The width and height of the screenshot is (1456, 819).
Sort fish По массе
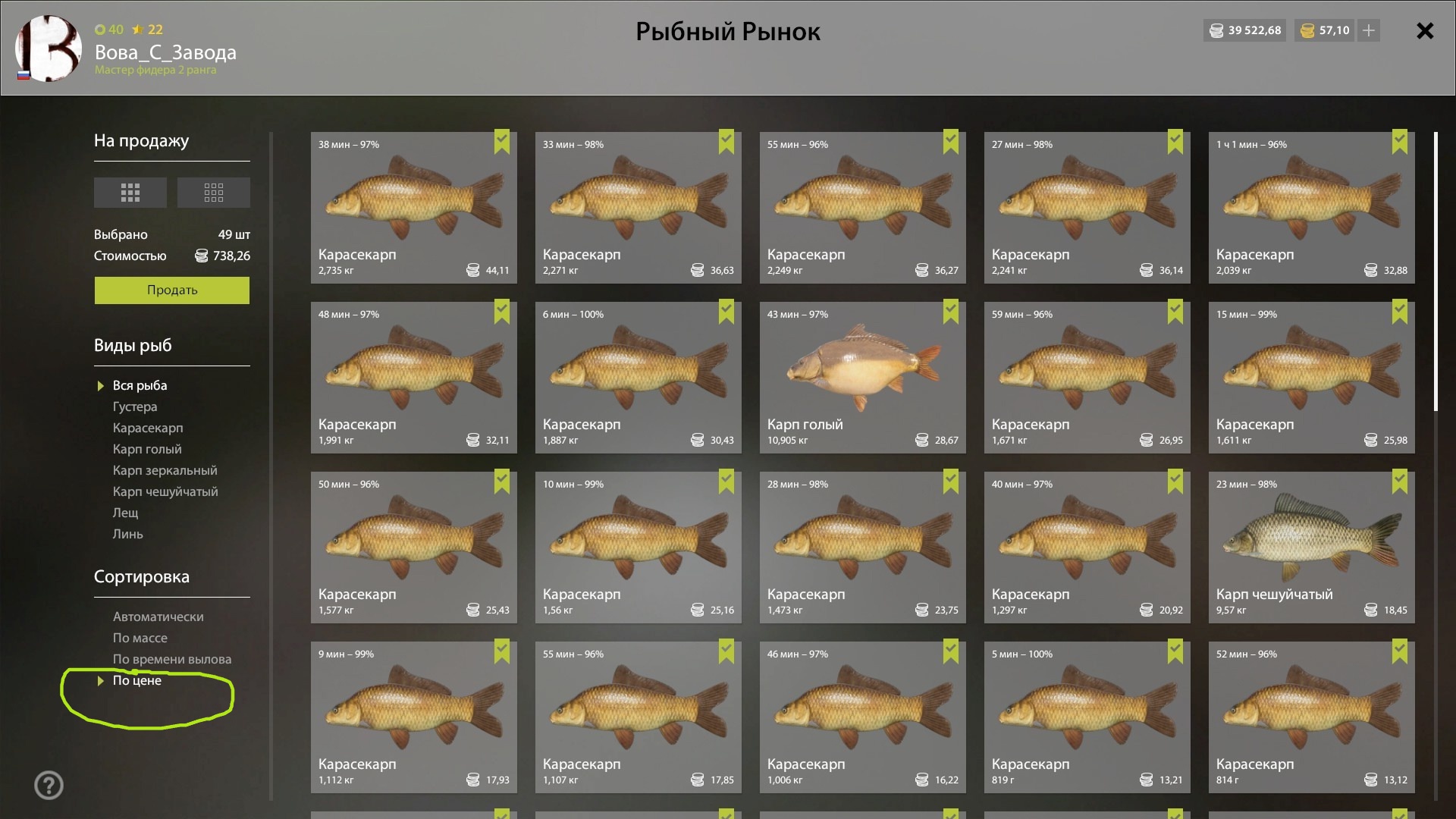click(x=140, y=638)
